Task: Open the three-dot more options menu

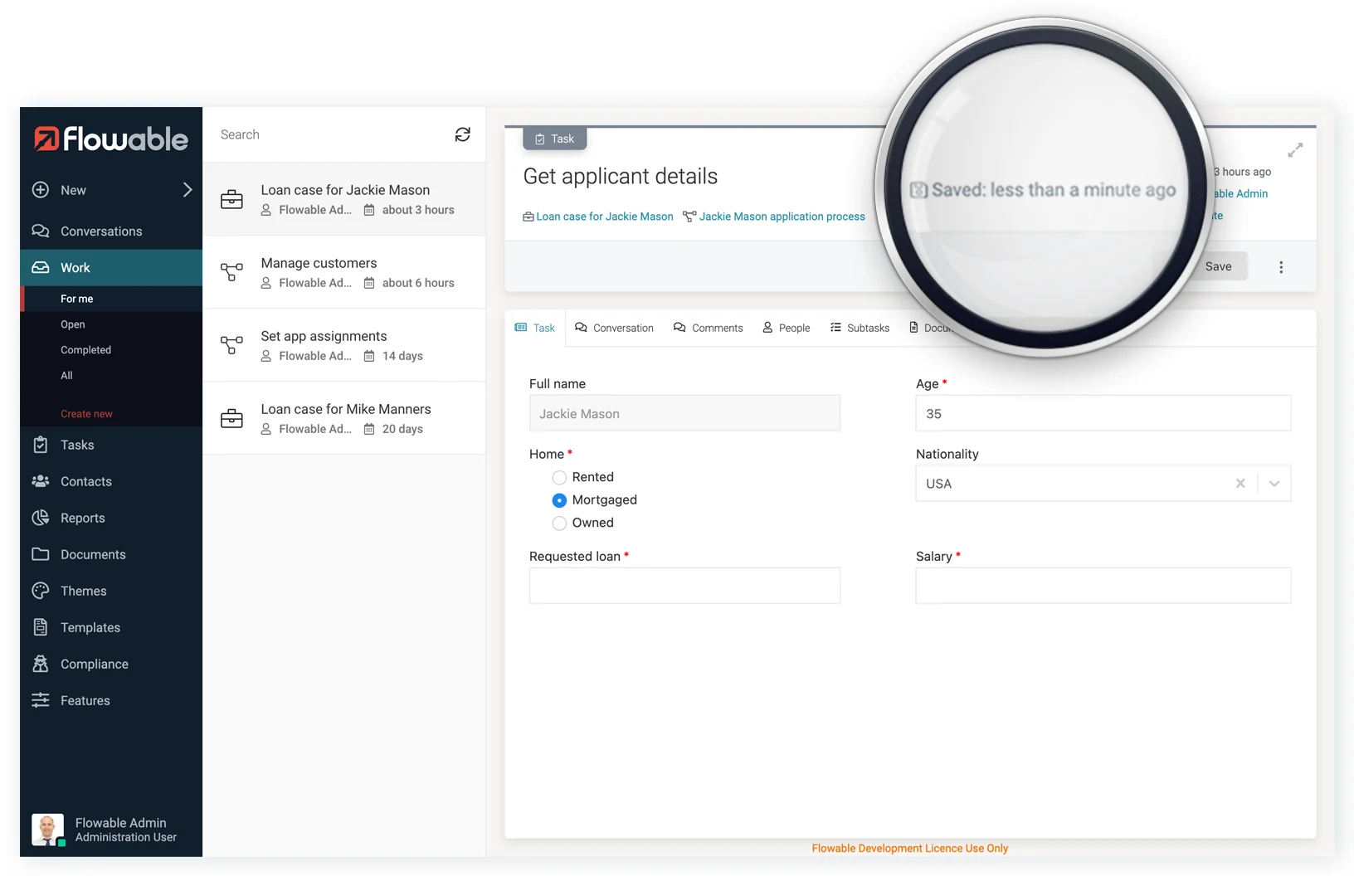Action: click(x=1281, y=267)
